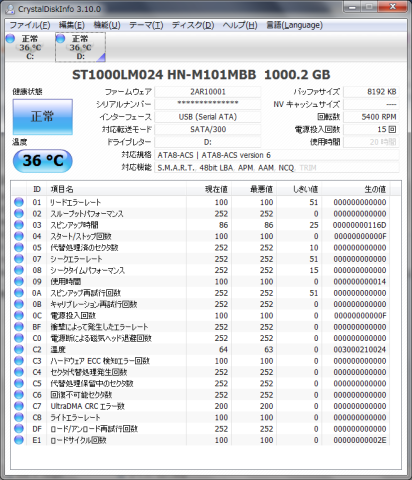Click status icon for ID C6 row

tap(19, 395)
